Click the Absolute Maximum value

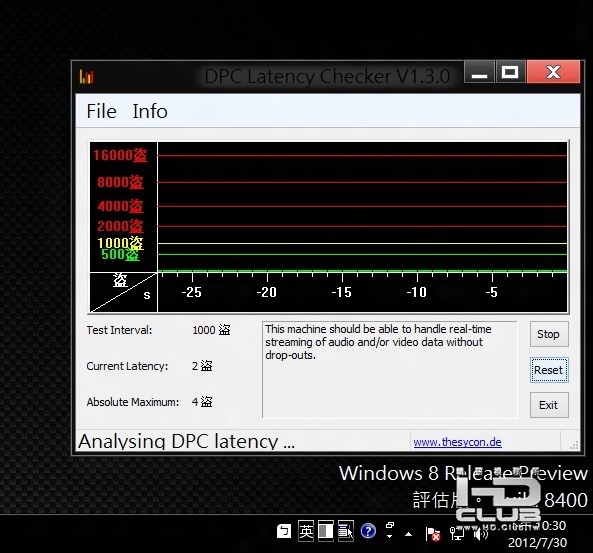point(202,402)
